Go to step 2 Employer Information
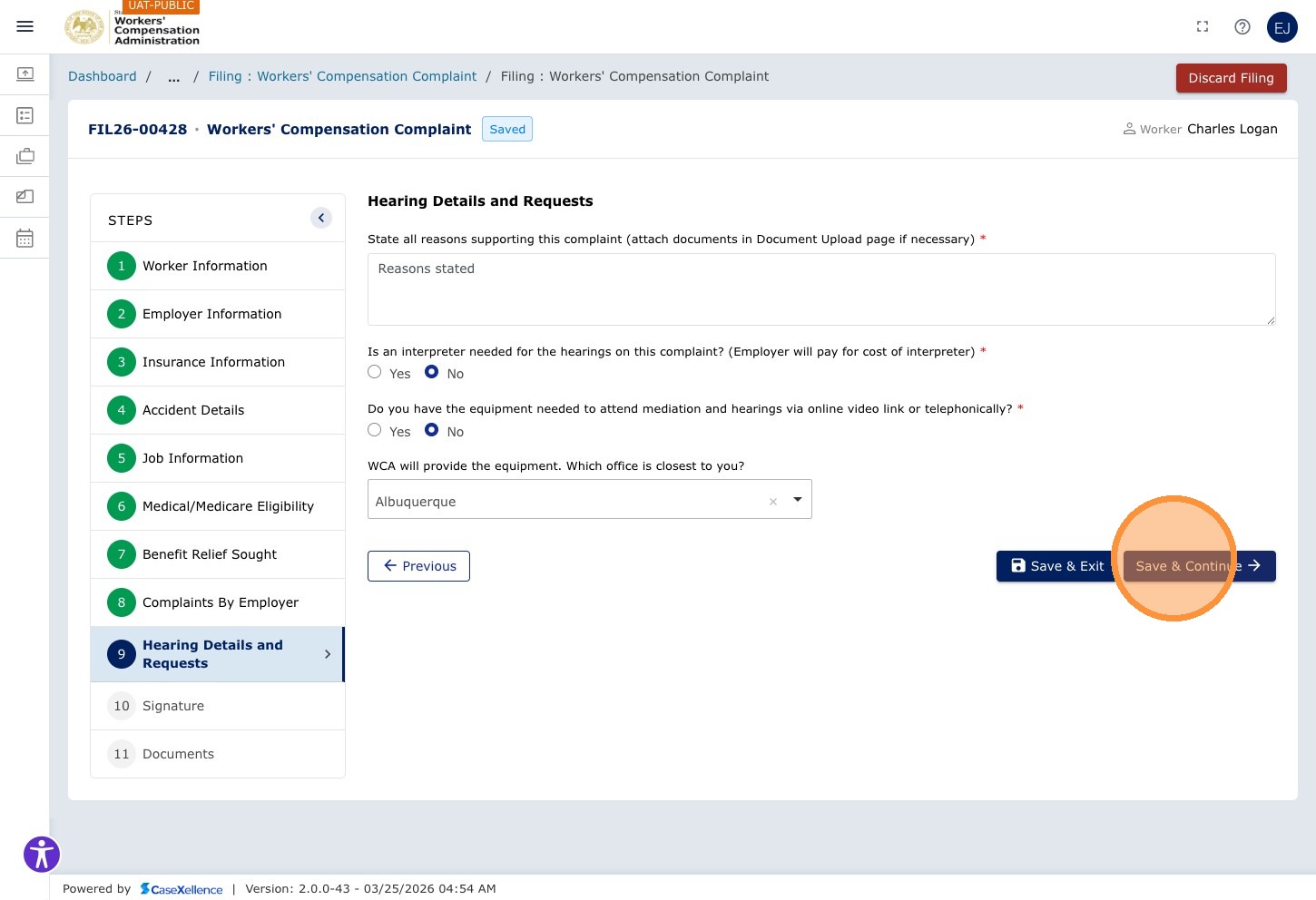This screenshot has width=1316, height=900. point(218,314)
